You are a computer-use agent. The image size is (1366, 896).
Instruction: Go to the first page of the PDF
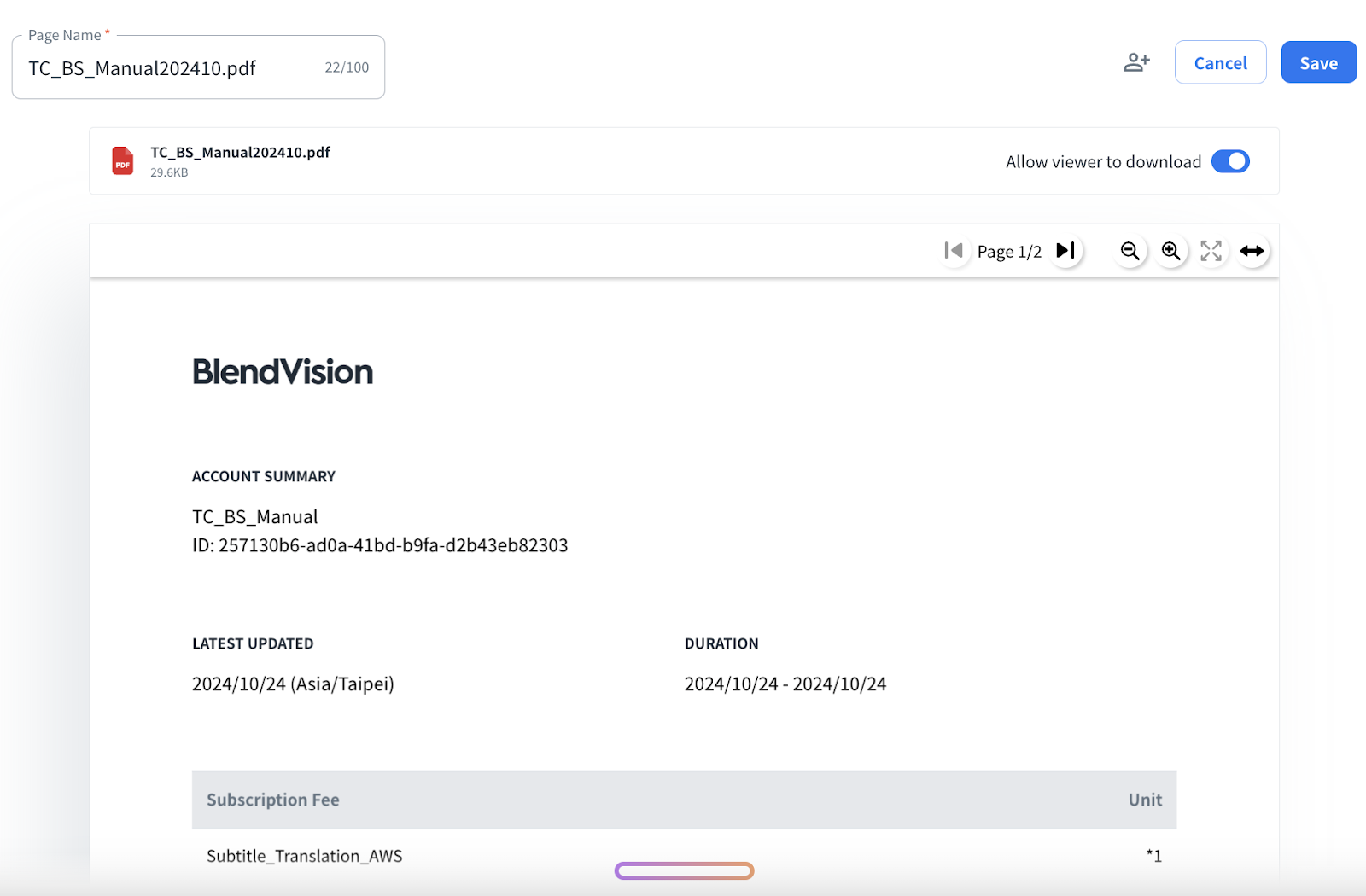click(x=954, y=251)
